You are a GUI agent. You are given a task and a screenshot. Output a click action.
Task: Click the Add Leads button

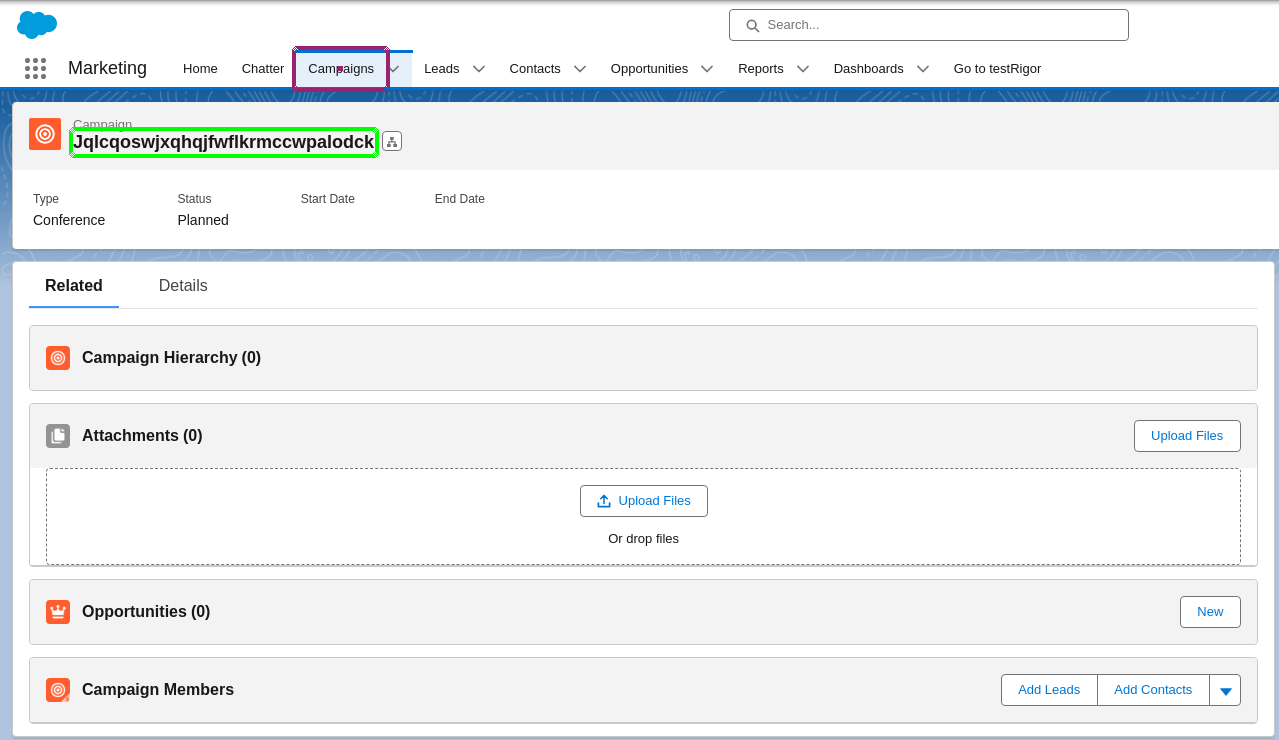coord(1049,690)
